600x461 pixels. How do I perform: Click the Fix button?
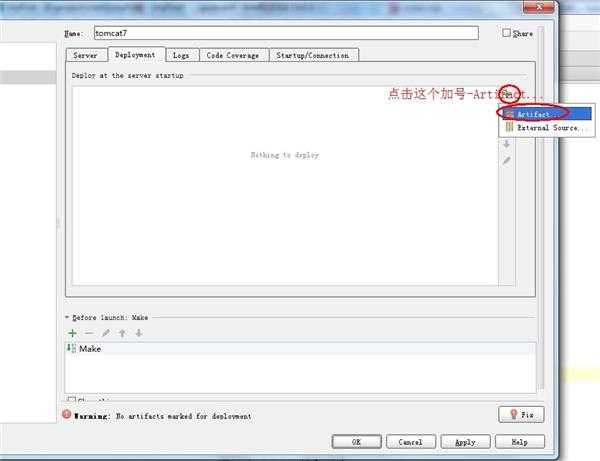[521, 415]
